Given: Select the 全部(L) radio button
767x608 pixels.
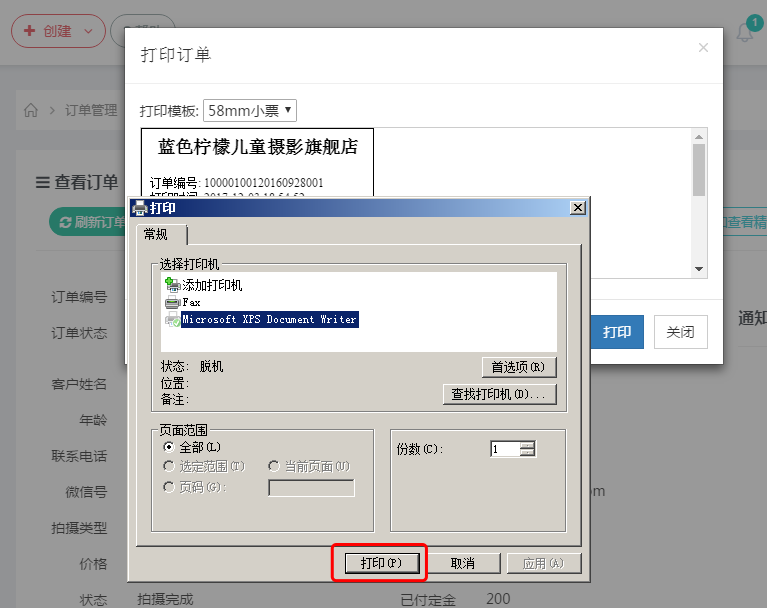Looking at the screenshot, I should pyautogui.click(x=168, y=447).
